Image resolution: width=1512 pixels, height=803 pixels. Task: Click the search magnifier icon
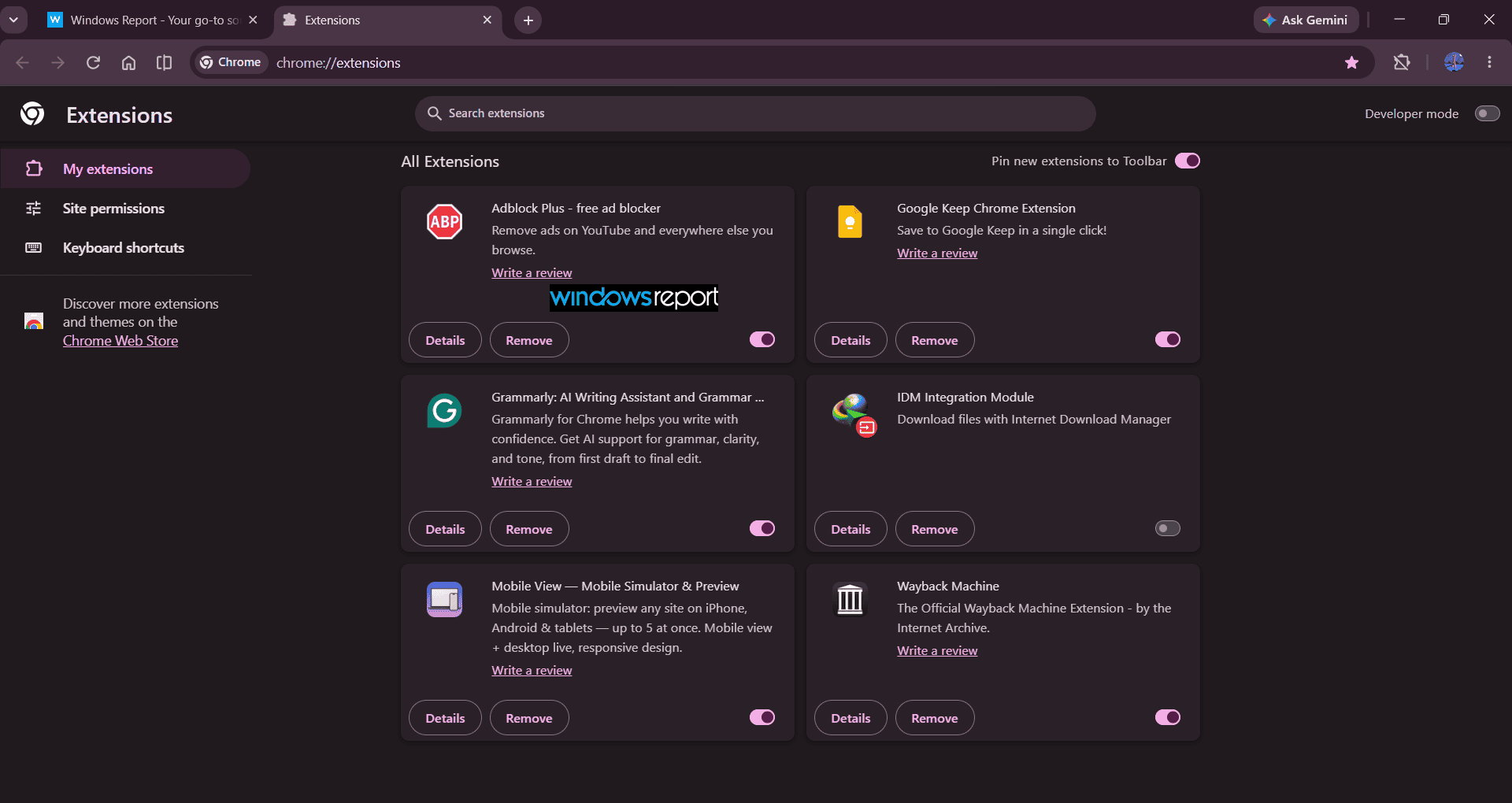(434, 113)
